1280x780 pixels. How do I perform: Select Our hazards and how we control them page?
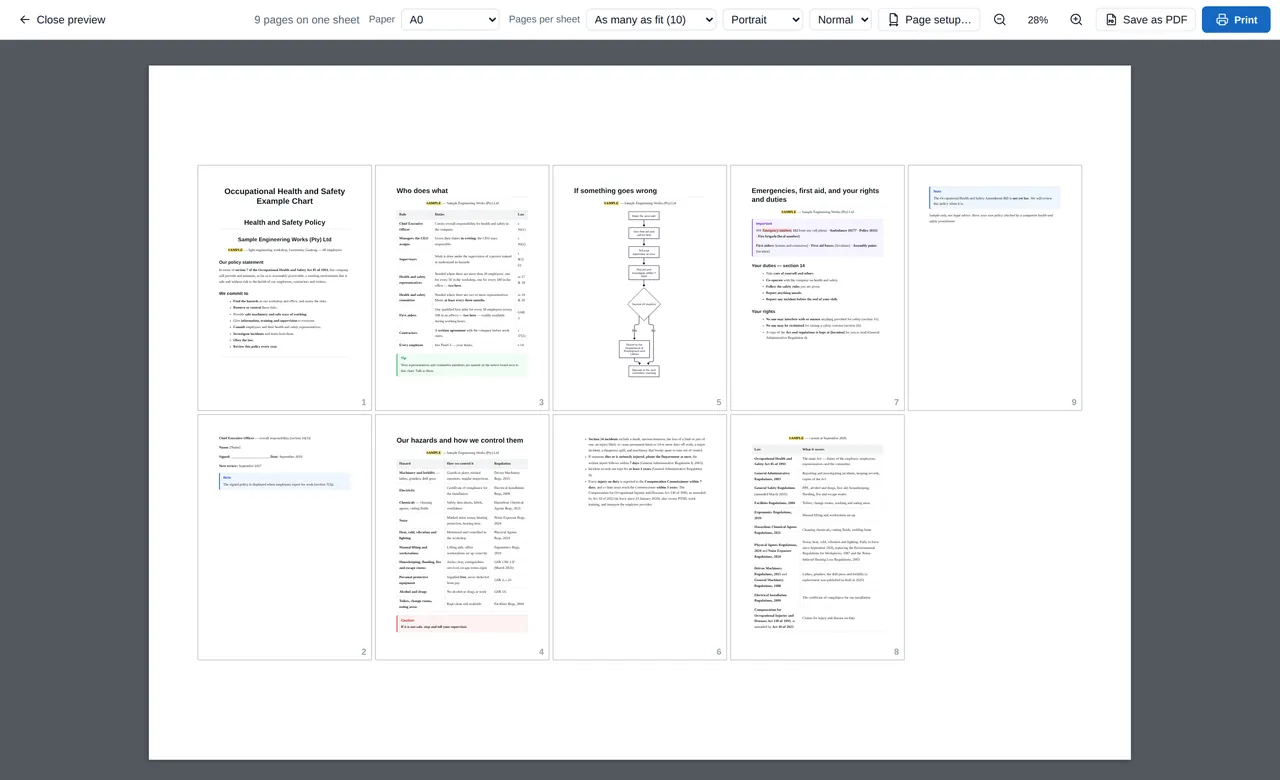[462, 537]
